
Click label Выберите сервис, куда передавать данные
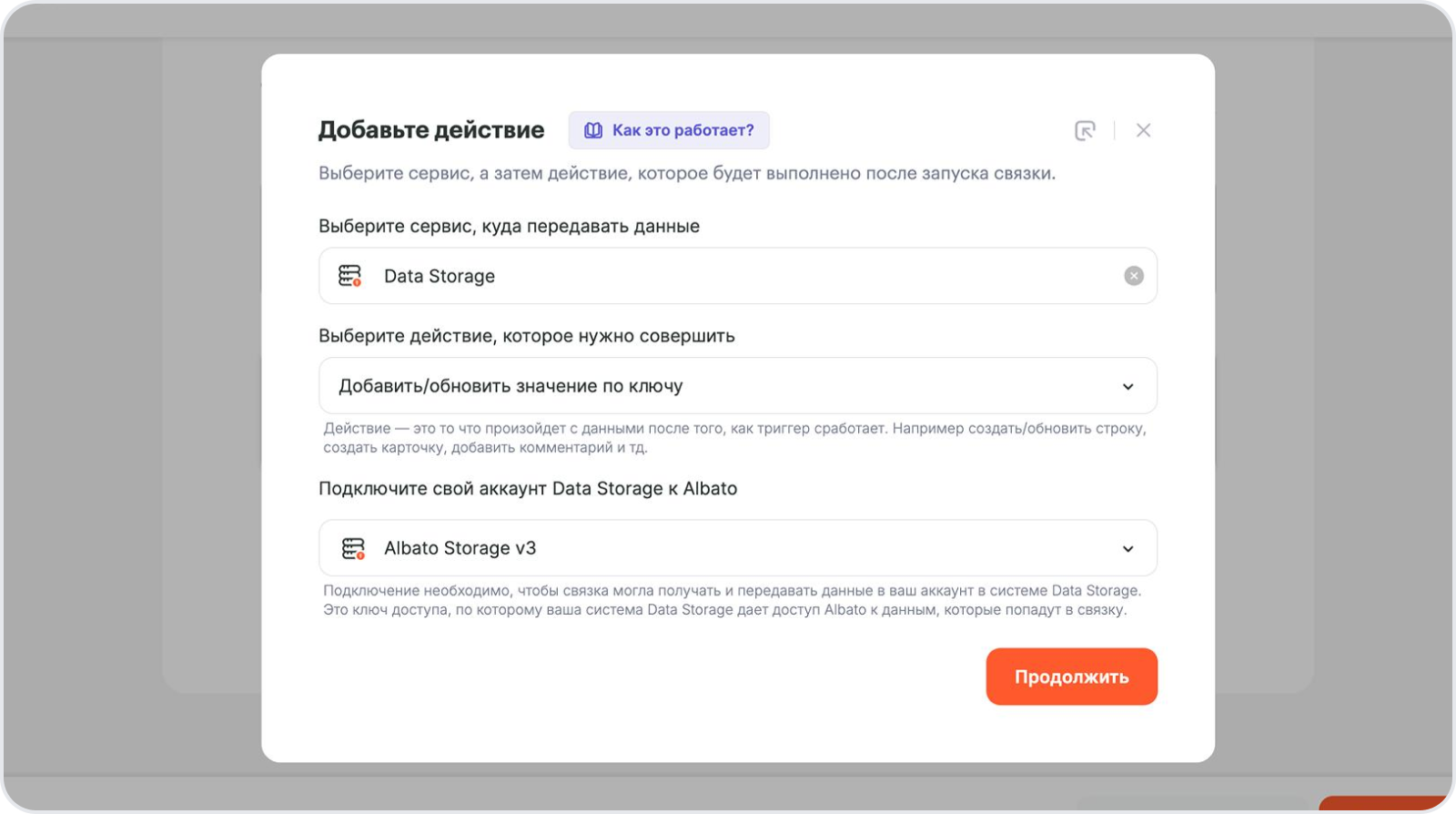pos(509,226)
